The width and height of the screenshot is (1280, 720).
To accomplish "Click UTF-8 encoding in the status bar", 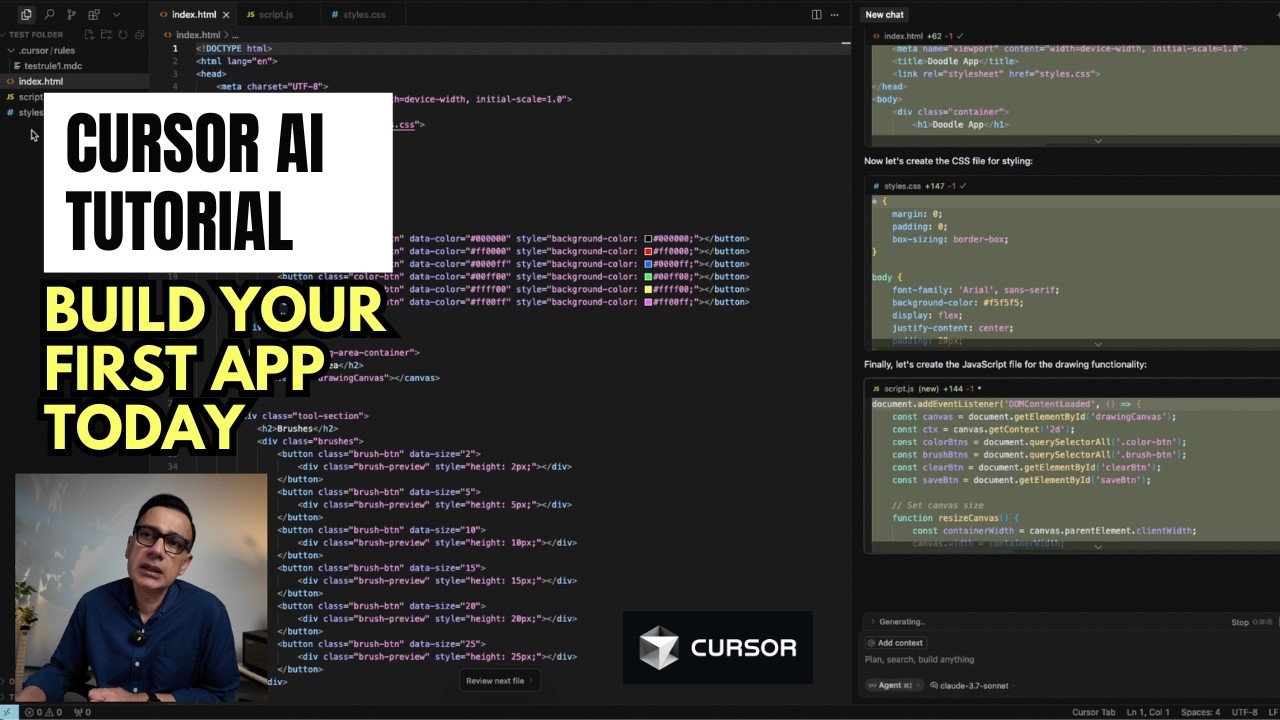I will click(1245, 712).
